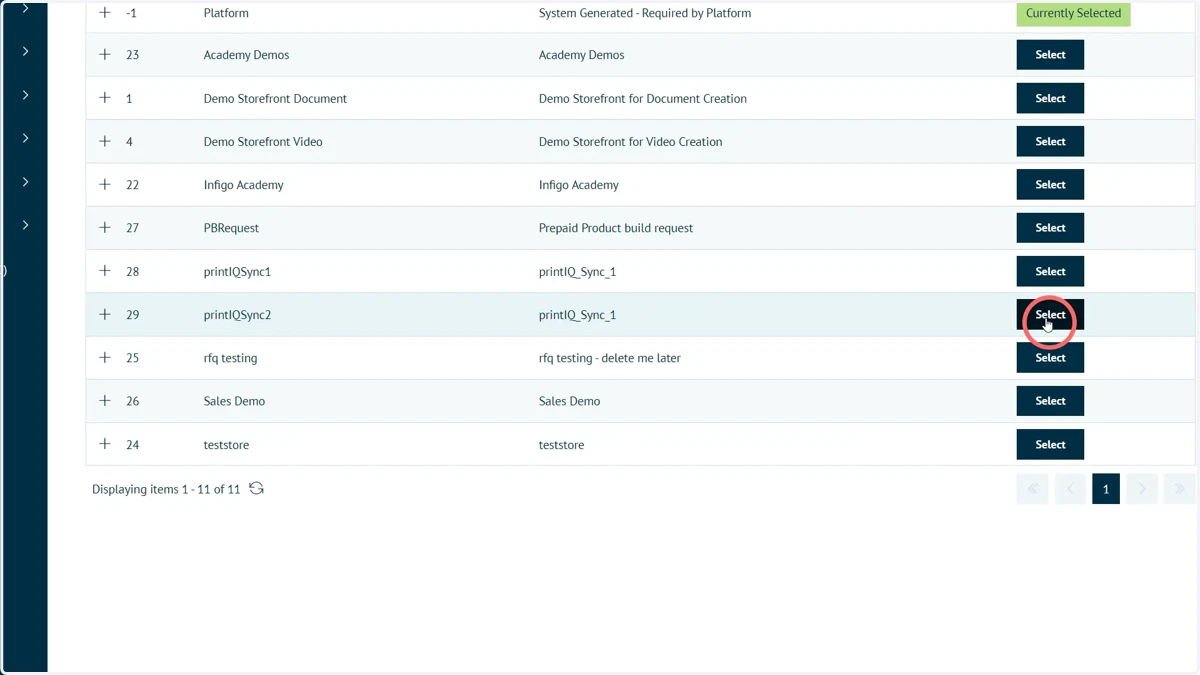Click the ID '-1' cell
The width and height of the screenshot is (1200, 675).
(131, 13)
